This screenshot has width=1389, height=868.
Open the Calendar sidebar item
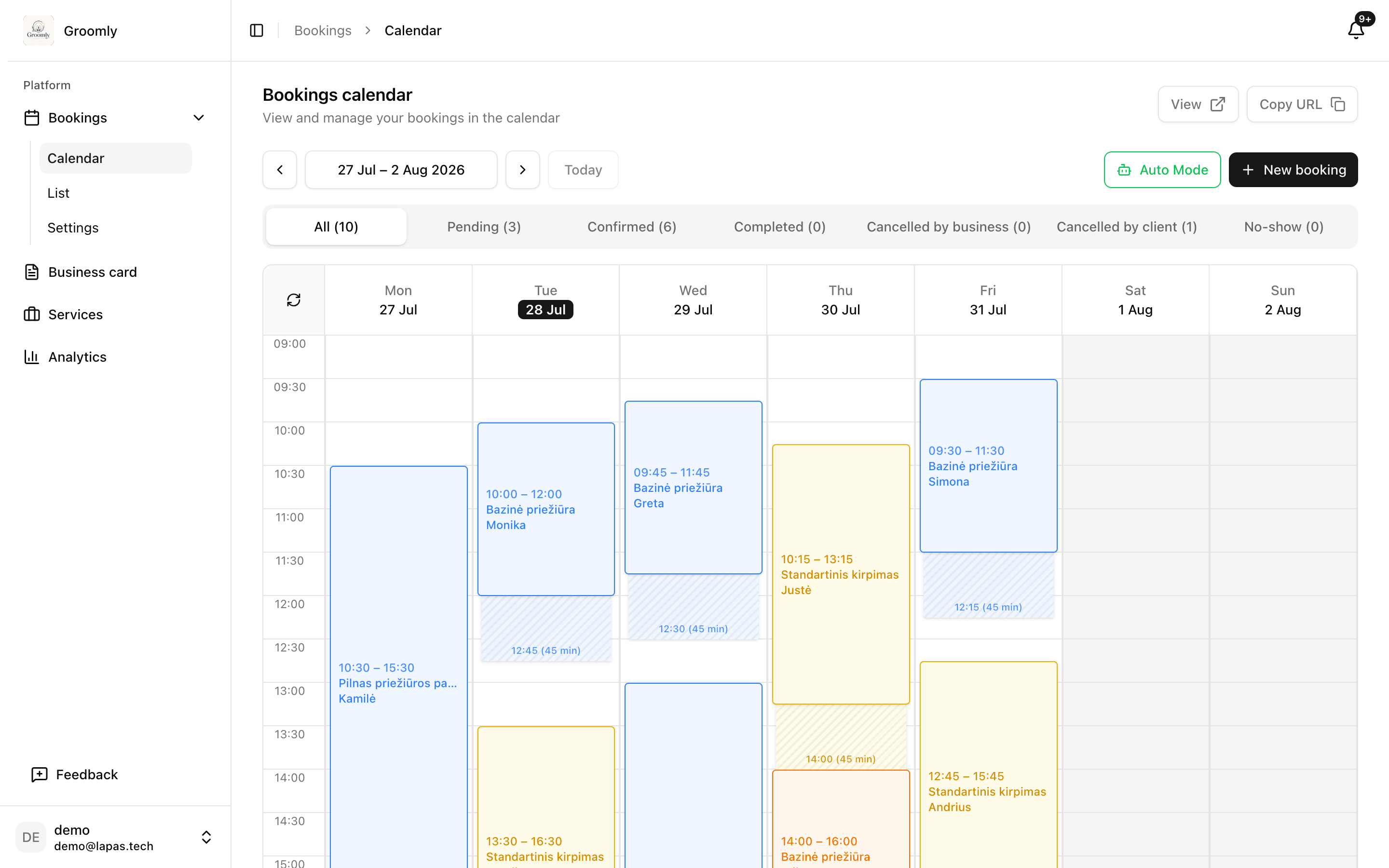[115, 159]
